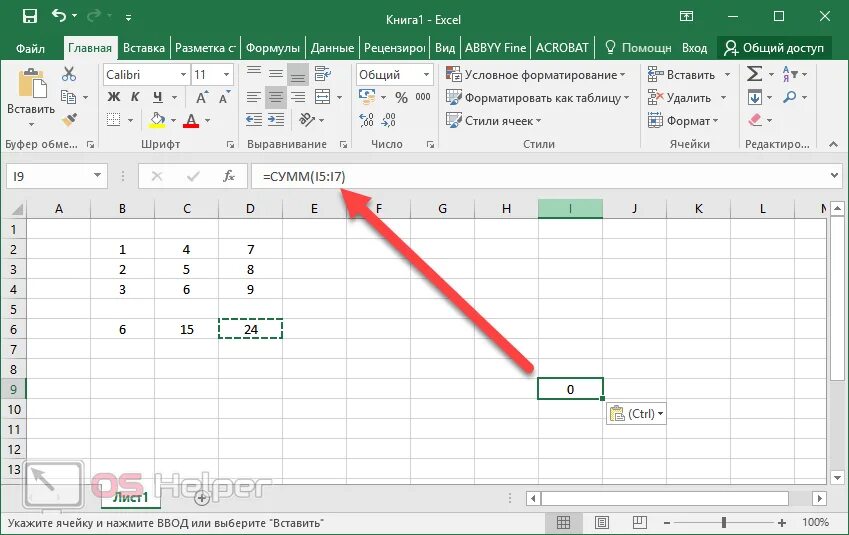Open Стили ячеек gallery
Viewport: 849px width, 535px height.
tap(493, 121)
